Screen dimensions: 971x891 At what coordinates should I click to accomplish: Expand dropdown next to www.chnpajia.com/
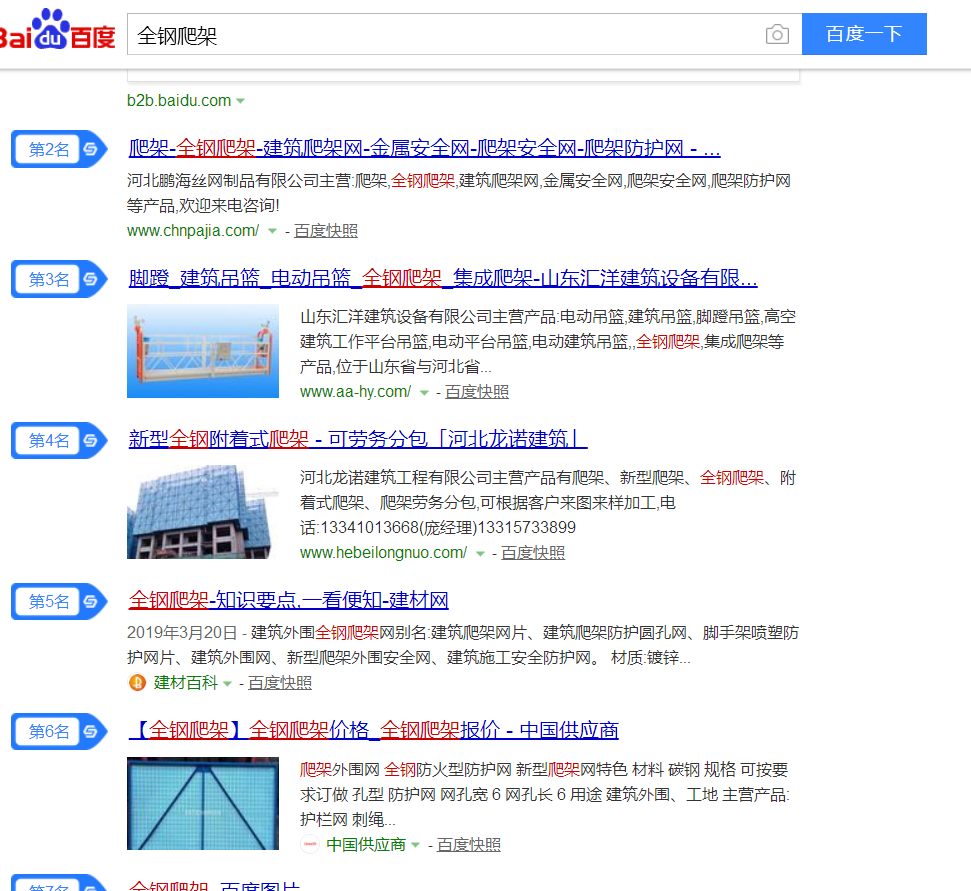click(272, 232)
